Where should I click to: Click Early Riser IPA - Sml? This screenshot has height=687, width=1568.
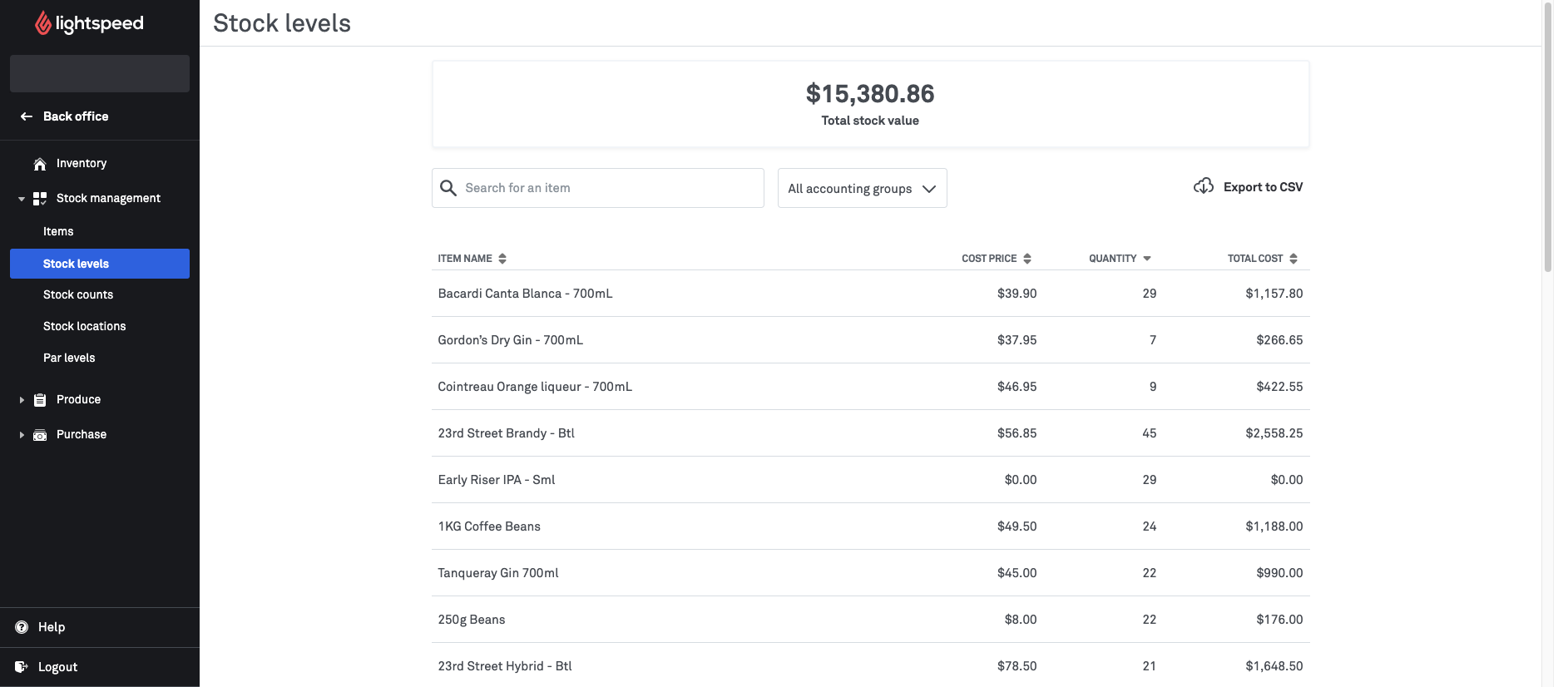[x=497, y=480]
